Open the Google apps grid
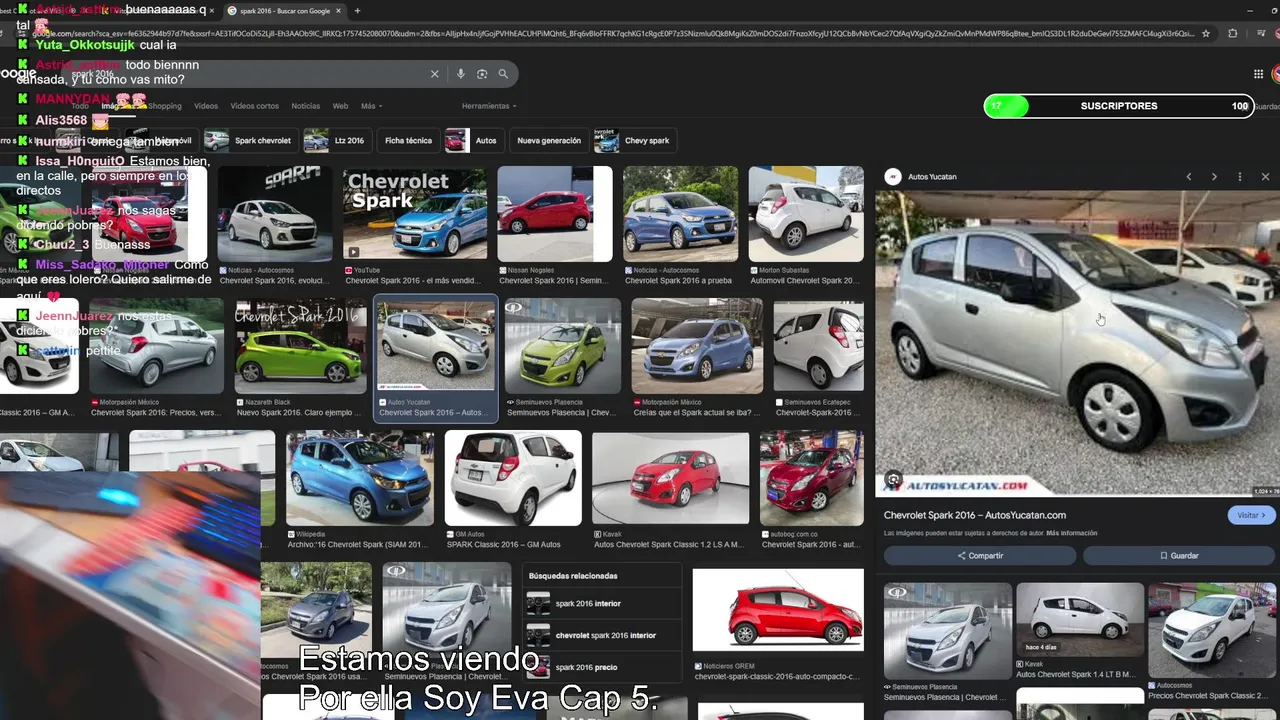 [1258, 74]
